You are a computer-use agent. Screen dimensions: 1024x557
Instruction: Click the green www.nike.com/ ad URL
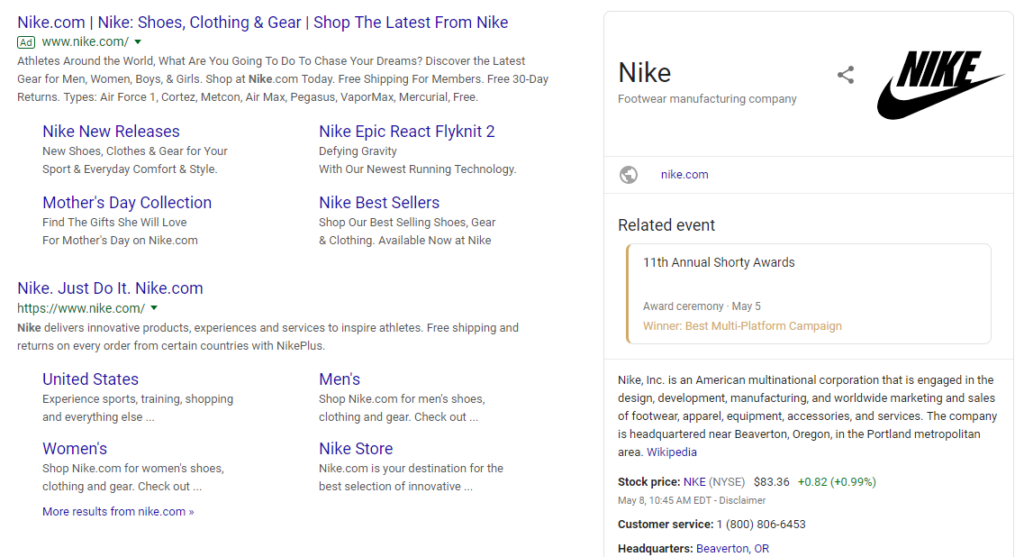click(x=86, y=42)
